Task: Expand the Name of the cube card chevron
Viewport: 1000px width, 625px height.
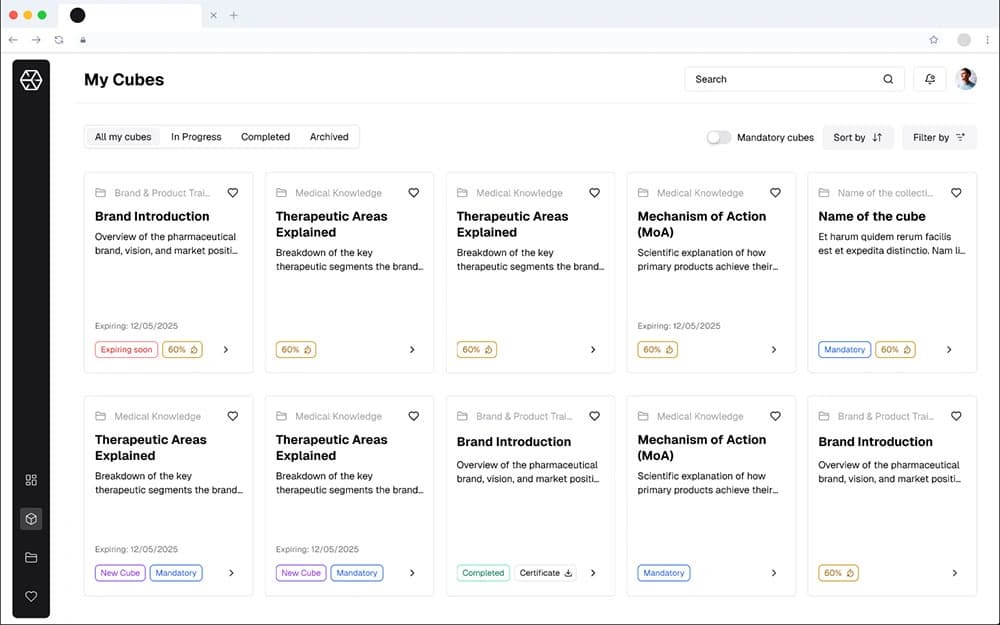Action: coord(949,349)
